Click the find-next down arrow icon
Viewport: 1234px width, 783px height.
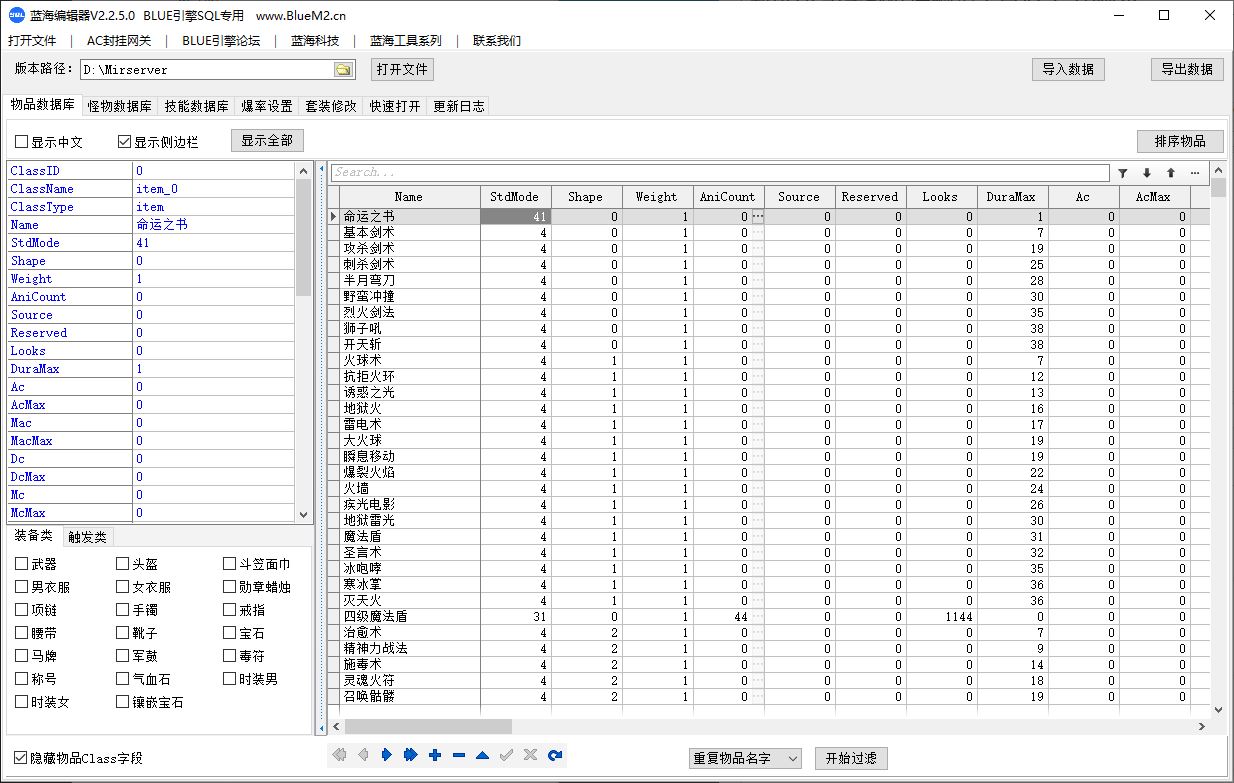pos(1147,173)
